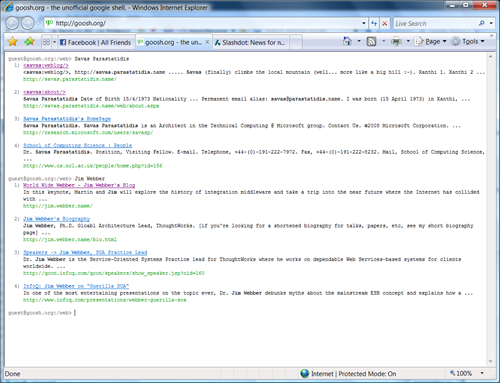Image resolution: width=500 pixels, height=383 pixels.
Task: Expand the Feeds button dropdown arrow
Action: click(x=383, y=41)
